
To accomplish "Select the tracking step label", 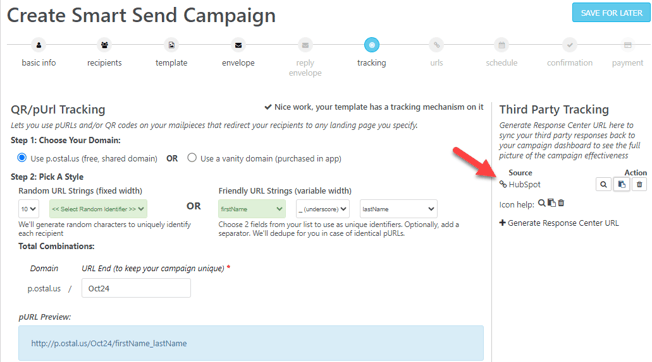I will pos(371,63).
